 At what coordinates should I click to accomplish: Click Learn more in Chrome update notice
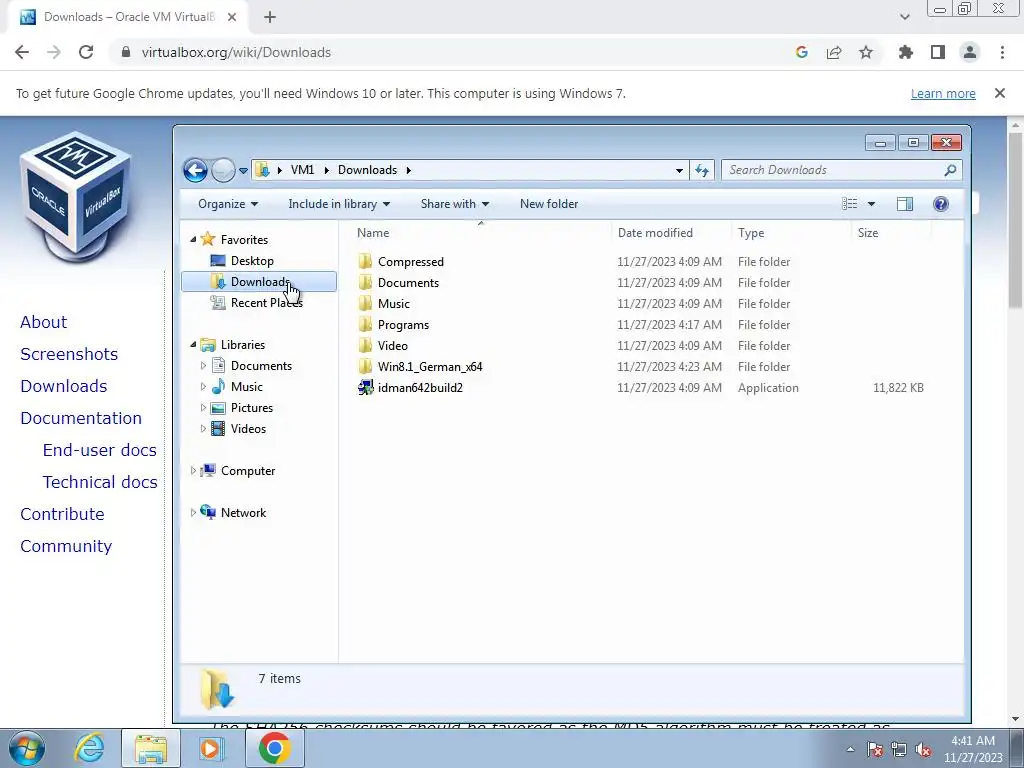(943, 93)
